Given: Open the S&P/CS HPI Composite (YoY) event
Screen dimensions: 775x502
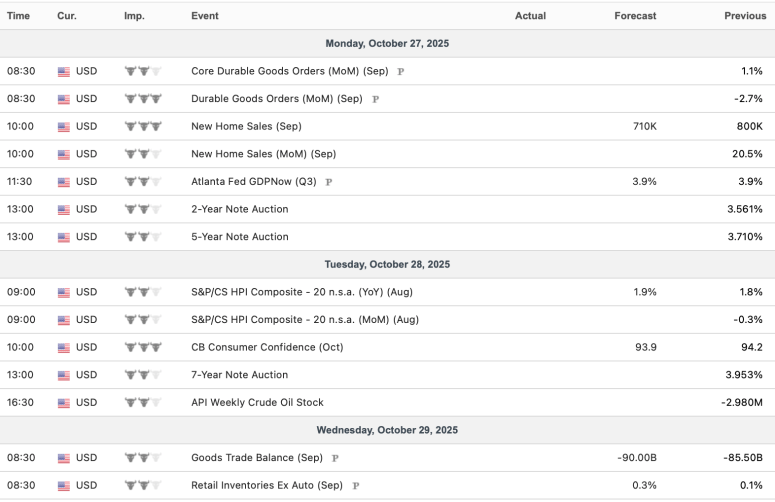Looking at the screenshot, I should pyautogui.click(x=305, y=292).
